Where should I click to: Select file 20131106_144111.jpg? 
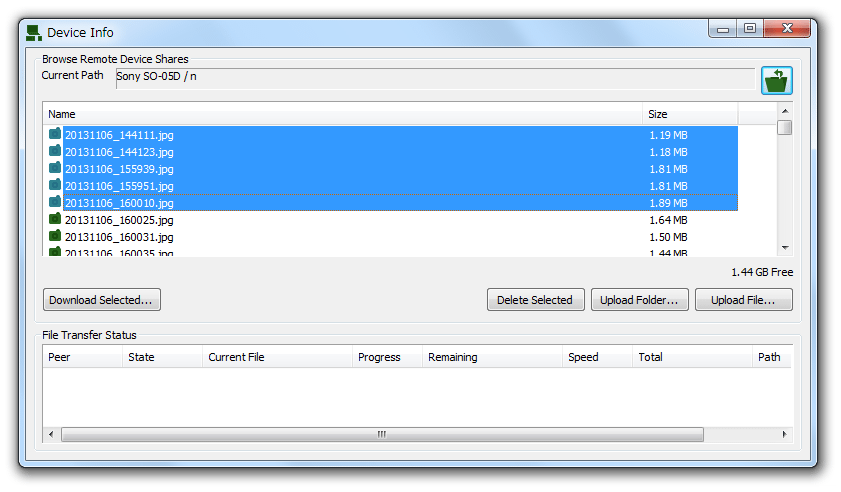pos(119,135)
